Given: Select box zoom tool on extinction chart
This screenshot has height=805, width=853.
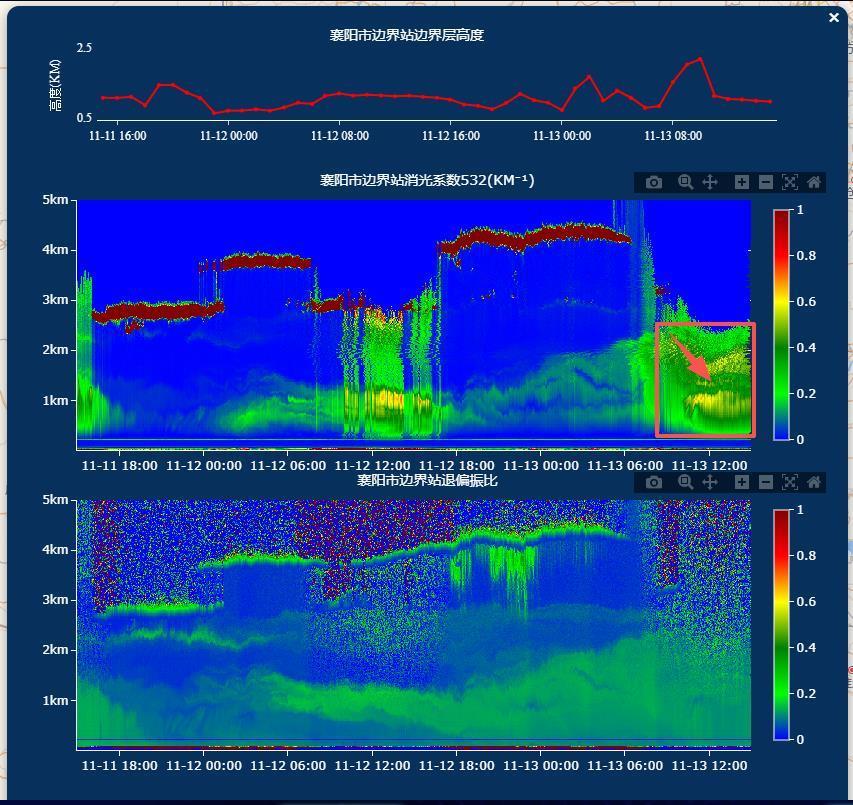Looking at the screenshot, I should click(685, 182).
